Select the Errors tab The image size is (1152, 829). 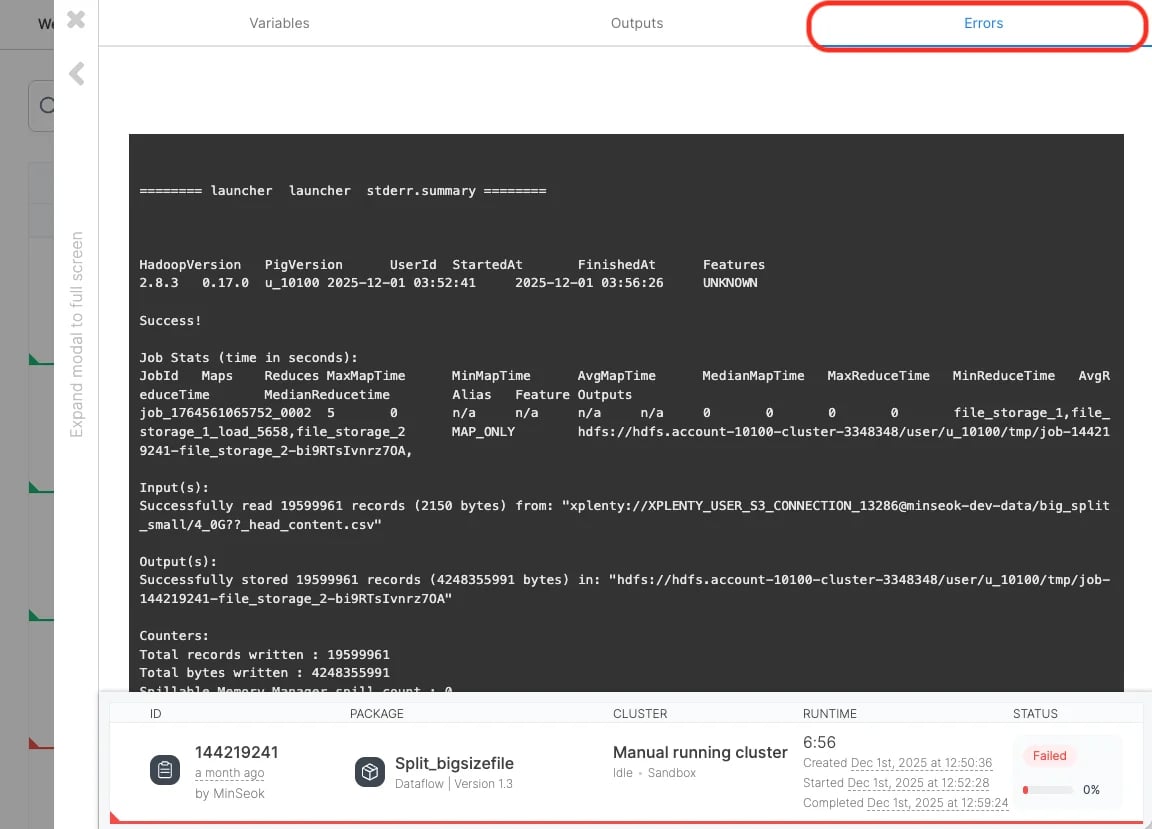[x=983, y=23]
